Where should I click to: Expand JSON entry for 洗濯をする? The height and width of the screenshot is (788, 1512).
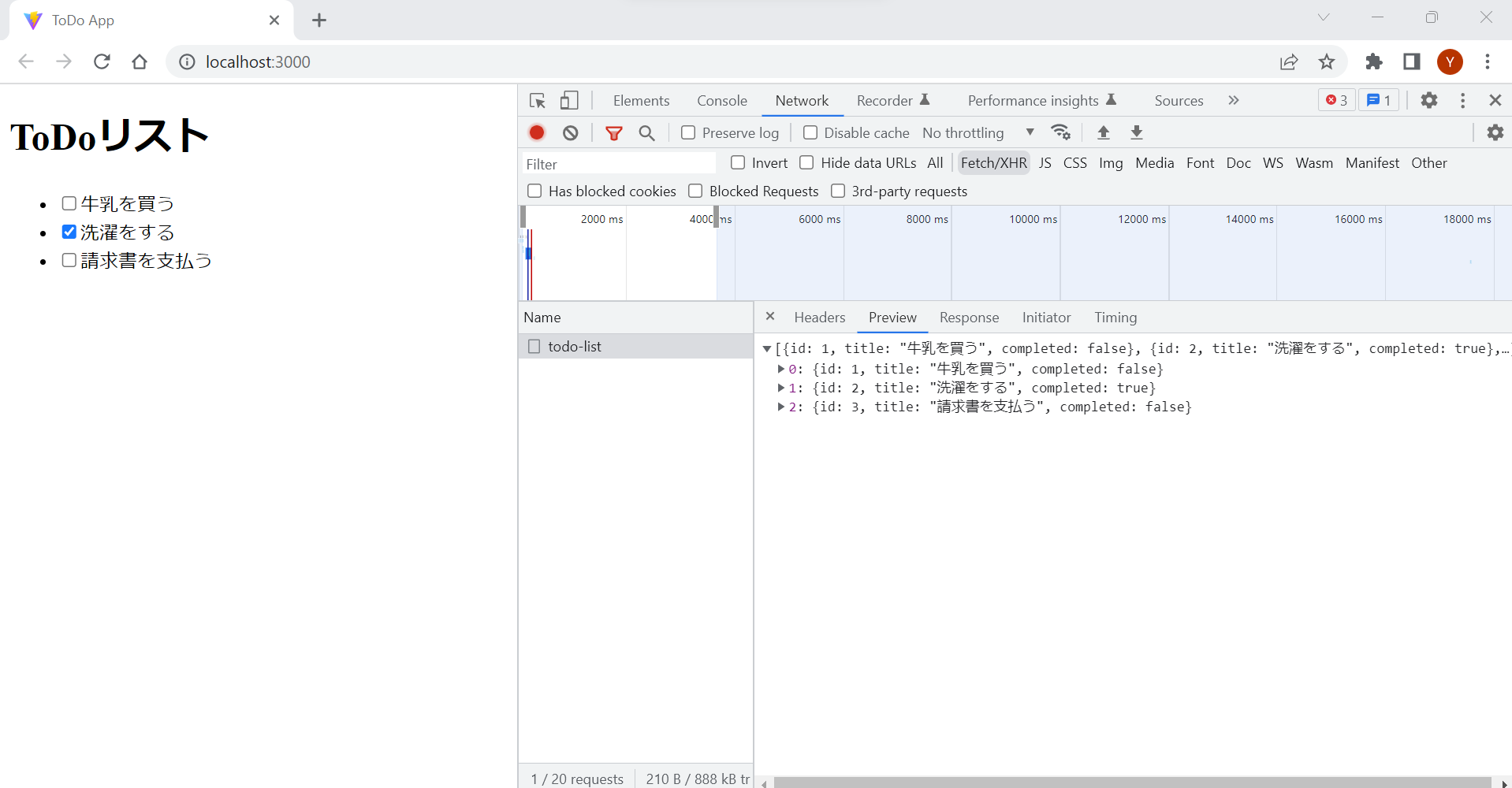click(x=780, y=388)
